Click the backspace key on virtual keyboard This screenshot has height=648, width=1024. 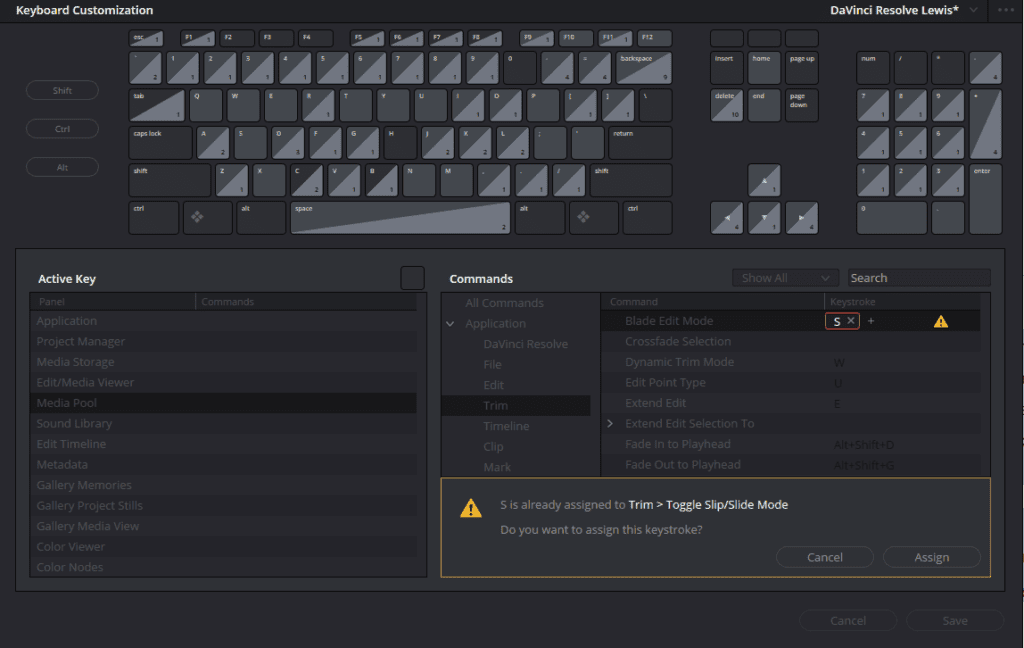click(x=643, y=68)
